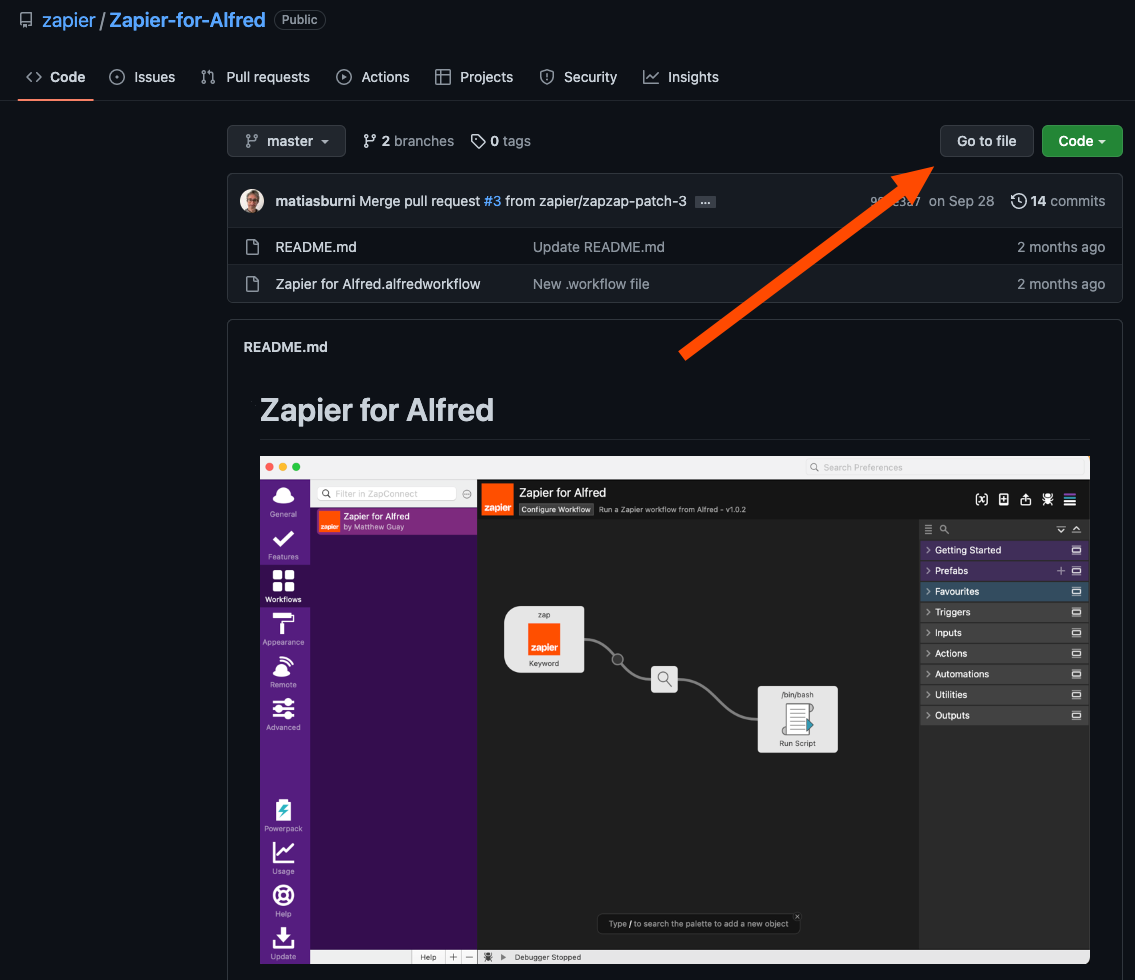1135x980 pixels.
Task: Click the play triangle beside Debugger Stopped
Action: (x=503, y=957)
